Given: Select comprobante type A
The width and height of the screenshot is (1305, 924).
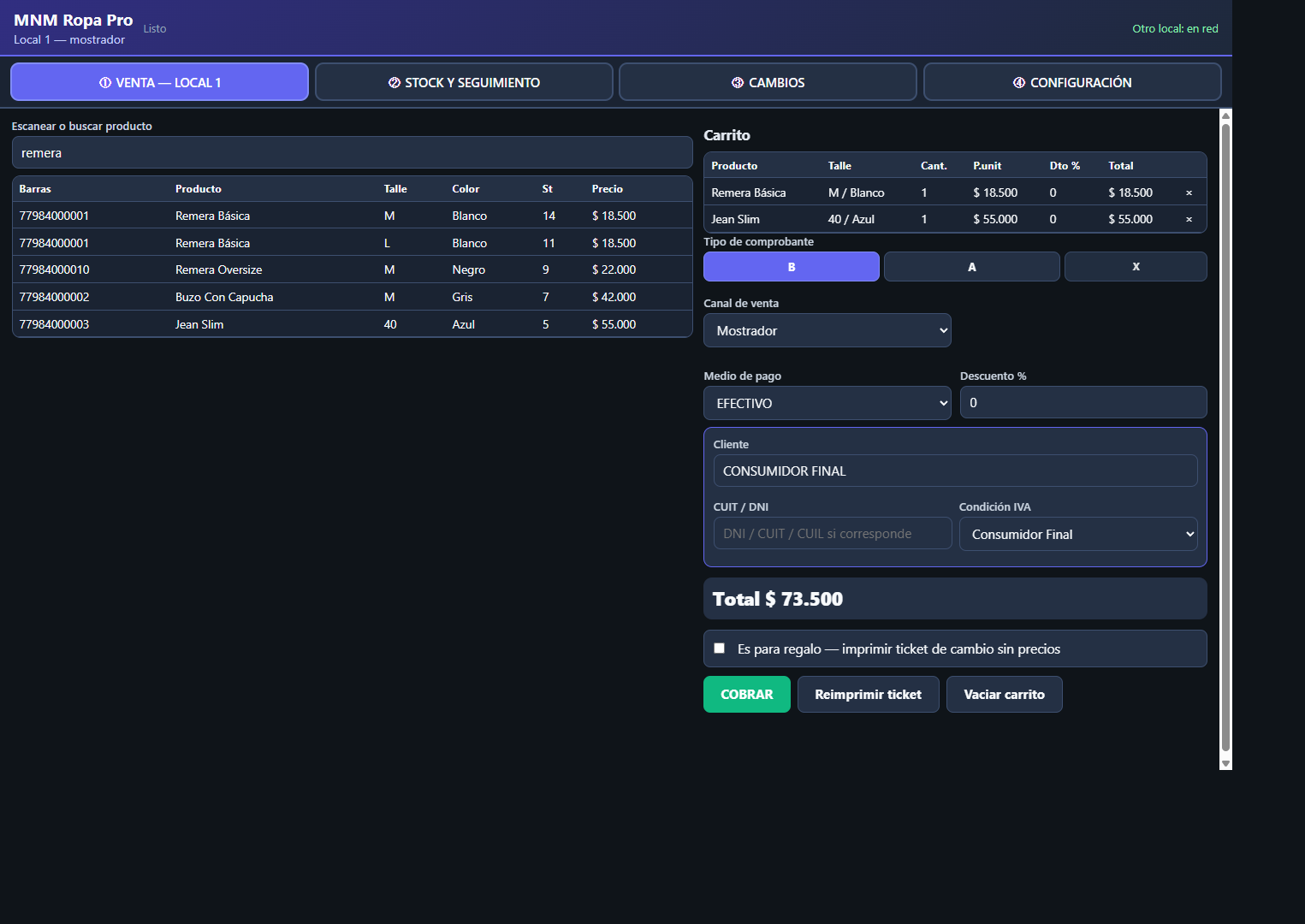Looking at the screenshot, I should (972, 267).
